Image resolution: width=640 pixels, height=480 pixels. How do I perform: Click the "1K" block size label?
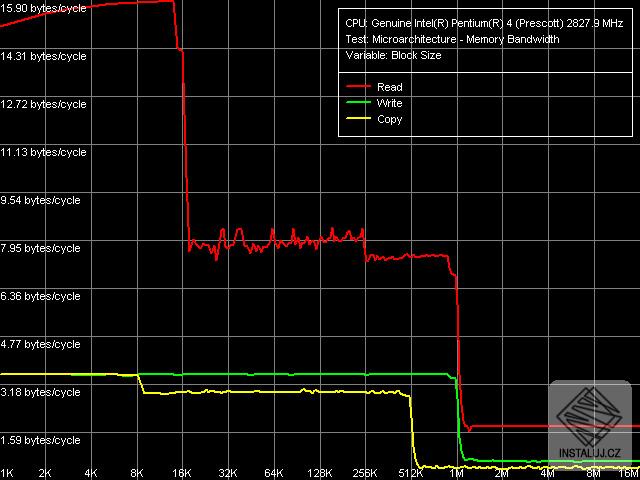[x=7, y=474]
